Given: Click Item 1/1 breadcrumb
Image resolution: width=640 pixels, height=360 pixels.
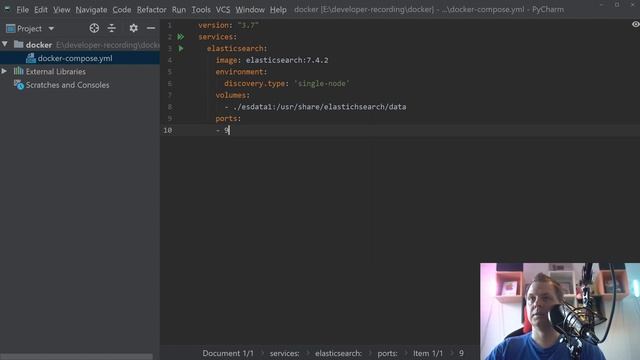Looking at the screenshot, I should point(428,353).
